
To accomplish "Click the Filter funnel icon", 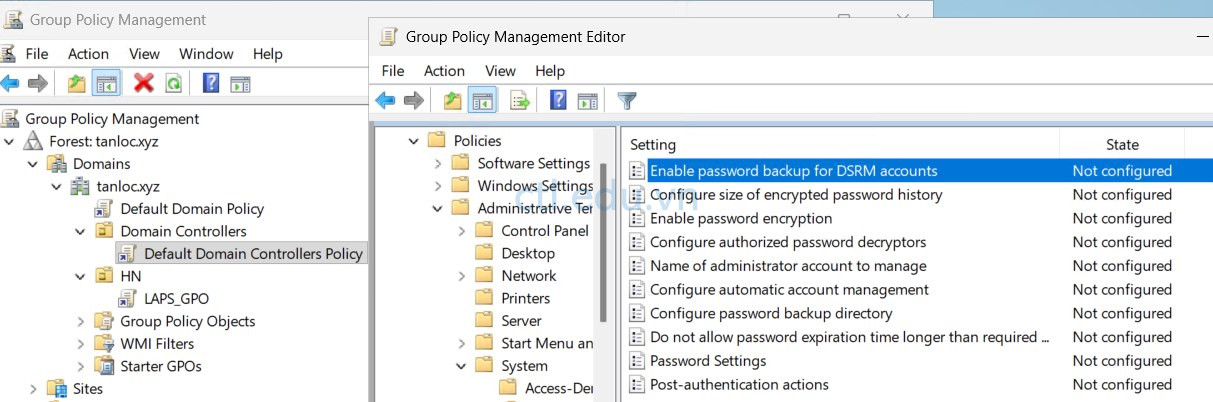I will coord(627,100).
